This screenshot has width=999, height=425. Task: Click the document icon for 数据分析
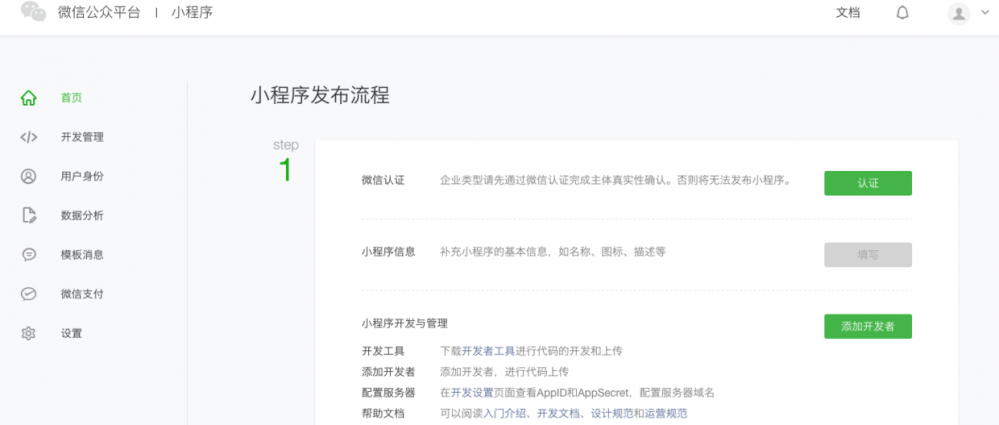pyautogui.click(x=29, y=215)
